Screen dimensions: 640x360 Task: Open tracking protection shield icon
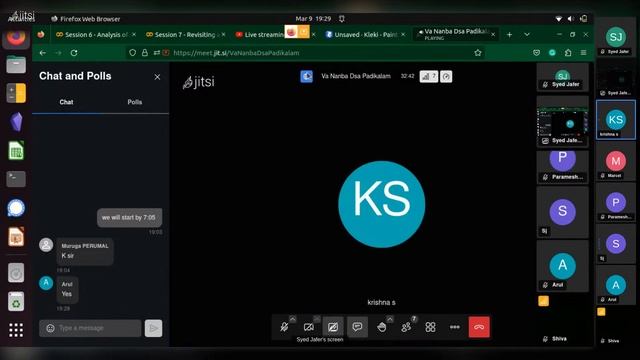pos(132,53)
